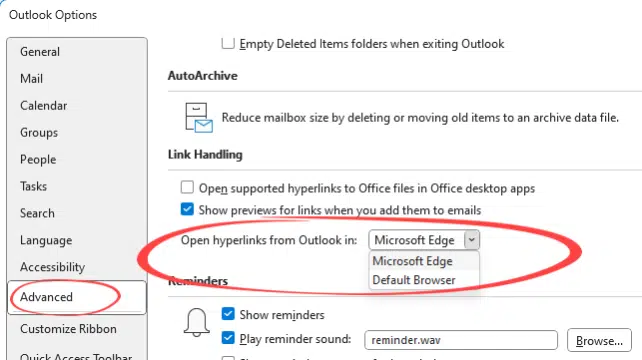Click the reminder.wav sound file field
The width and height of the screenshot is (642, 360).
tap(461, 340)
